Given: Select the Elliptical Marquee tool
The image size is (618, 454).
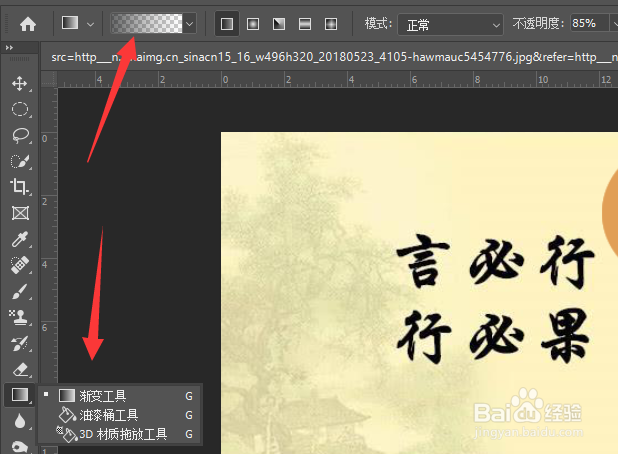Looking at the screenshot, I should tap(20, 109).
